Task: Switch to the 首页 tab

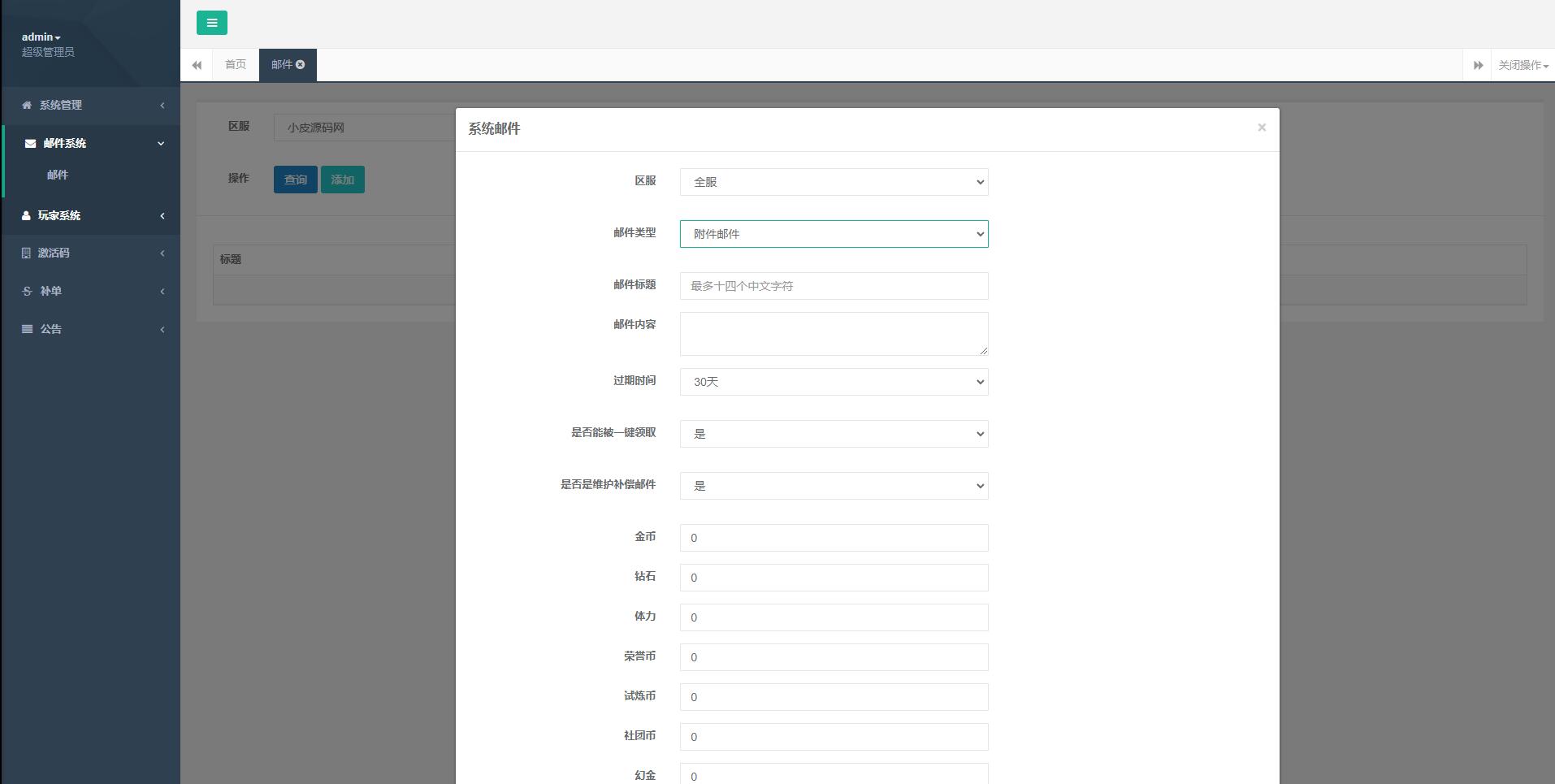Action: (234, 64)
